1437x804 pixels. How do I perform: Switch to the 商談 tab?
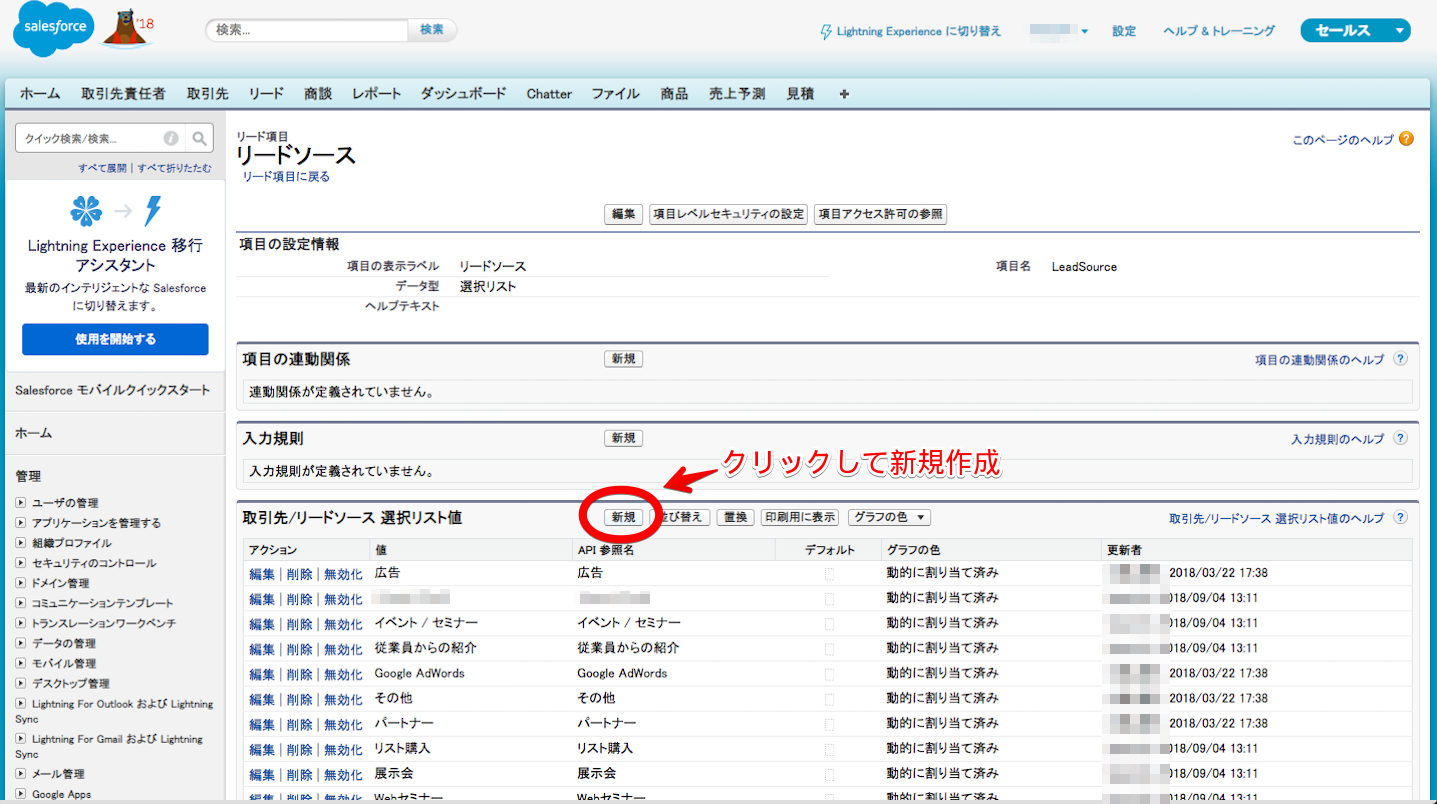click(318, 94)
